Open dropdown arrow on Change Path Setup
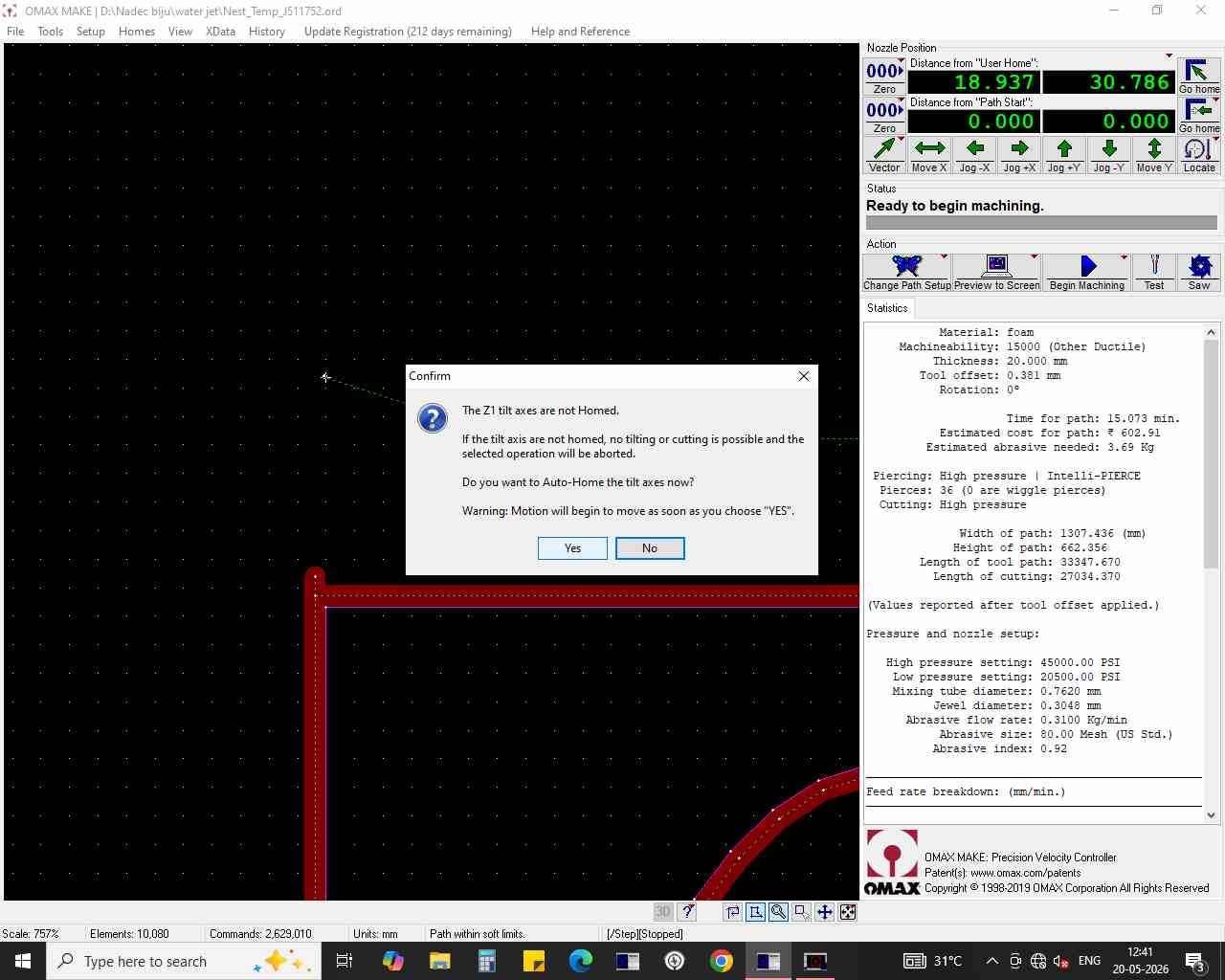This screenshot has width=1225, height=980. [945, 256]
